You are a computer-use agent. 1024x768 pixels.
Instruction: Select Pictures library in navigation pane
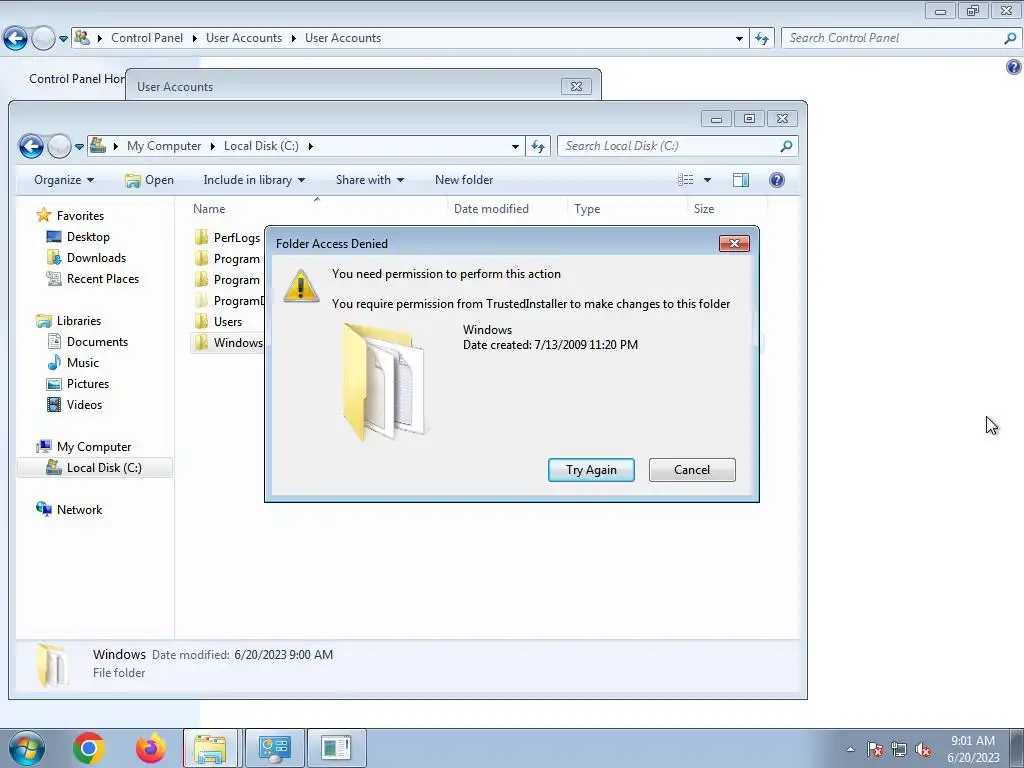[x=78, y=383]
